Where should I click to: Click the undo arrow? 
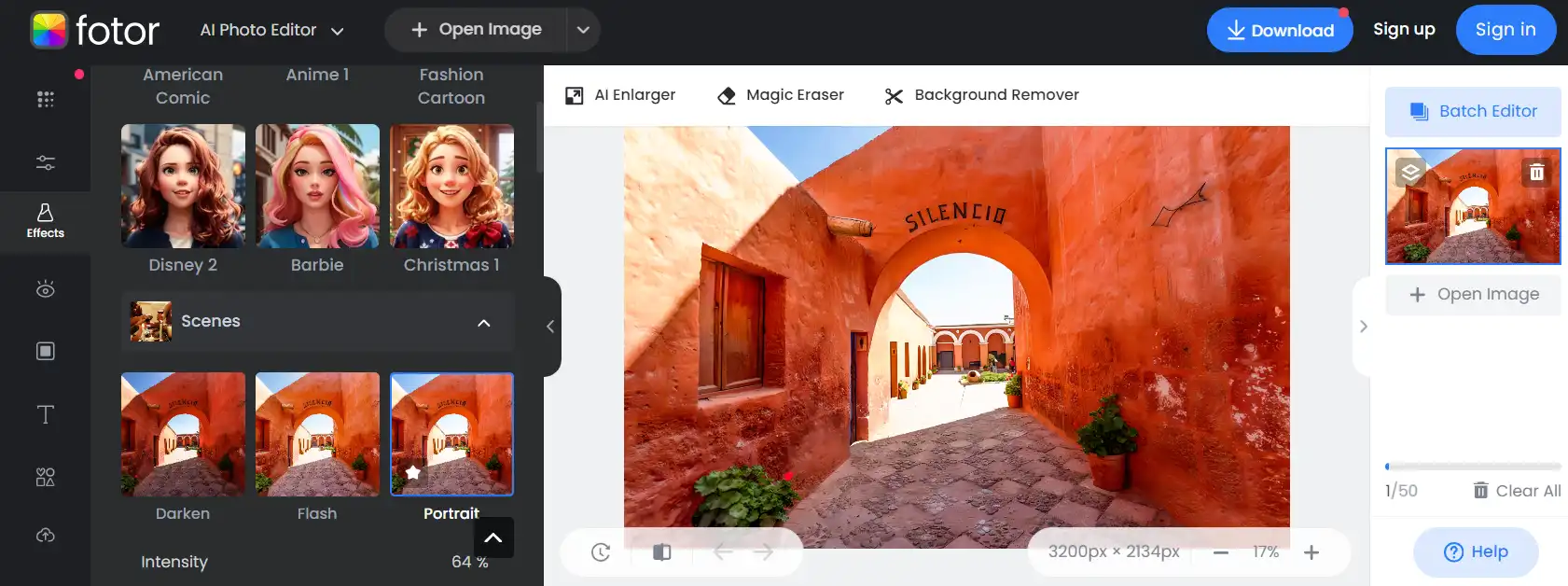[x=723, y=552]
